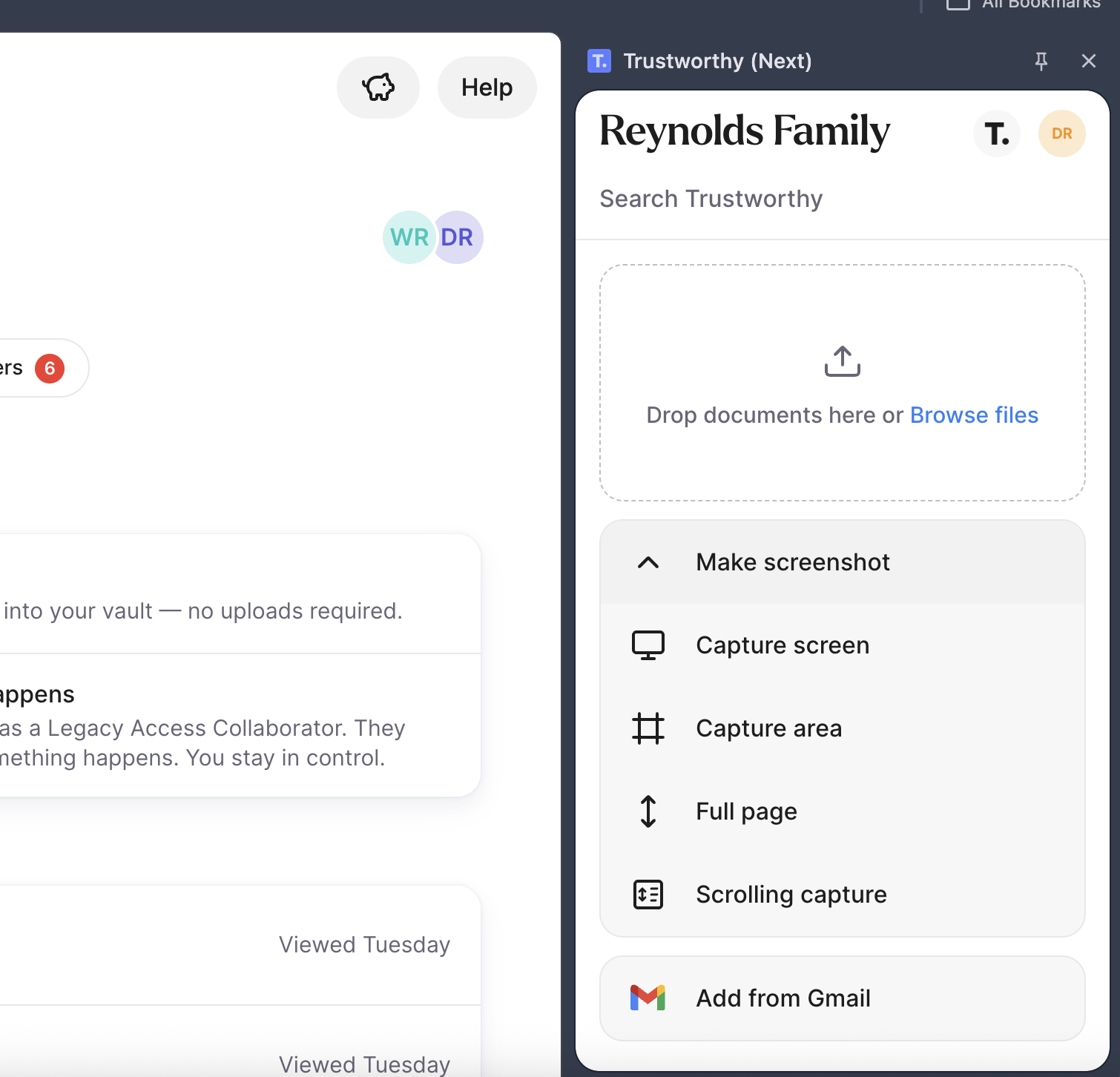
Task: Pin the Trustworthy side panel
Action: pyautogui.click(x=1041, y=61)
